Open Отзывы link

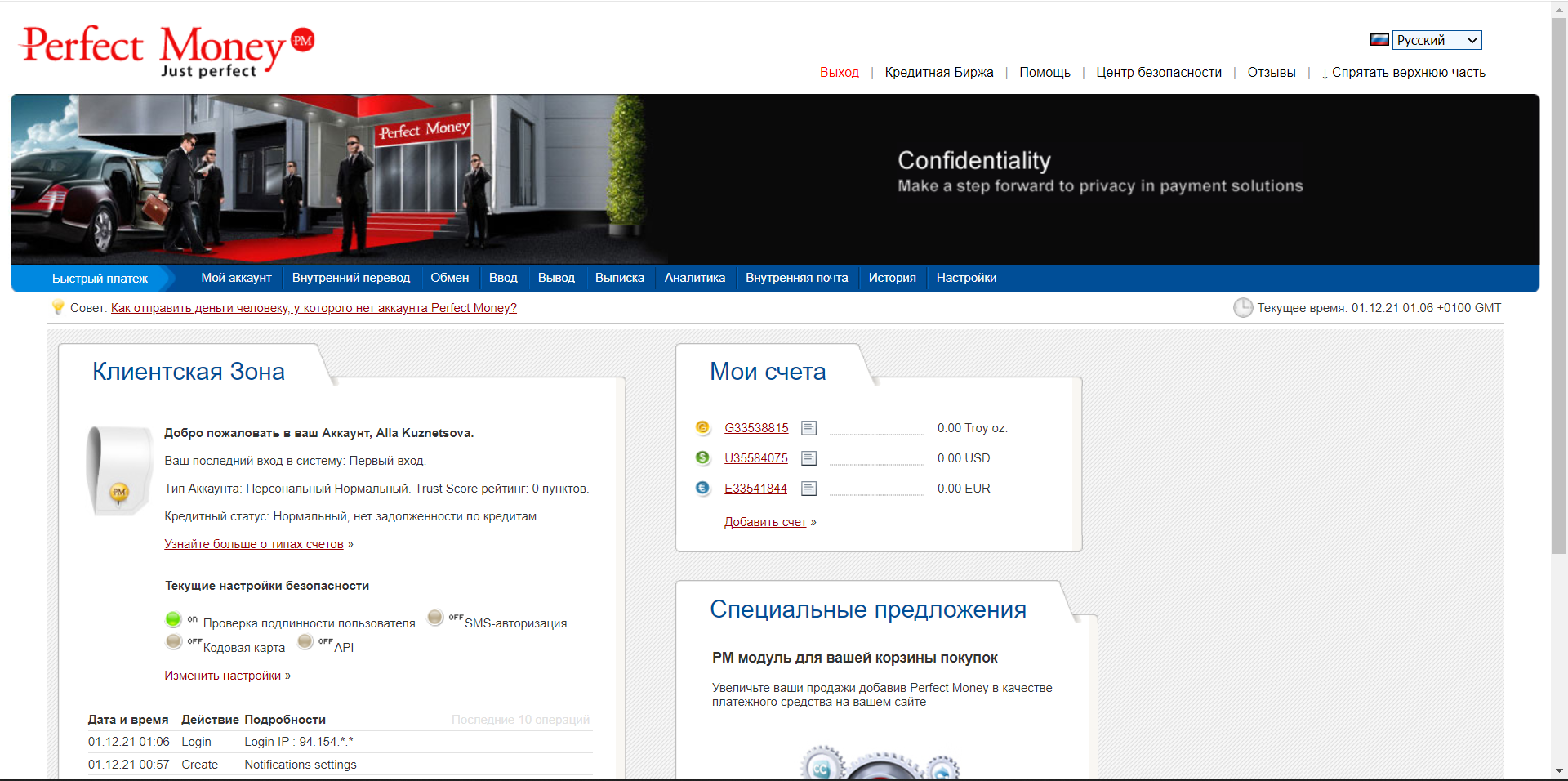coord(1272,72)
